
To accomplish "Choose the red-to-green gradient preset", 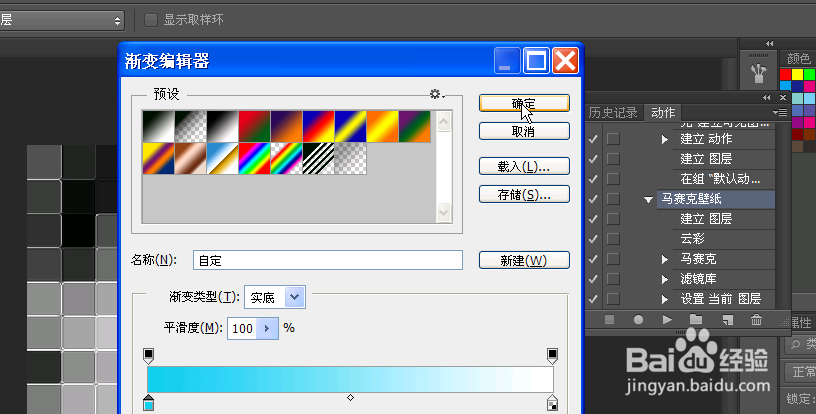I will pyautogui.click(x=254, y=126).
